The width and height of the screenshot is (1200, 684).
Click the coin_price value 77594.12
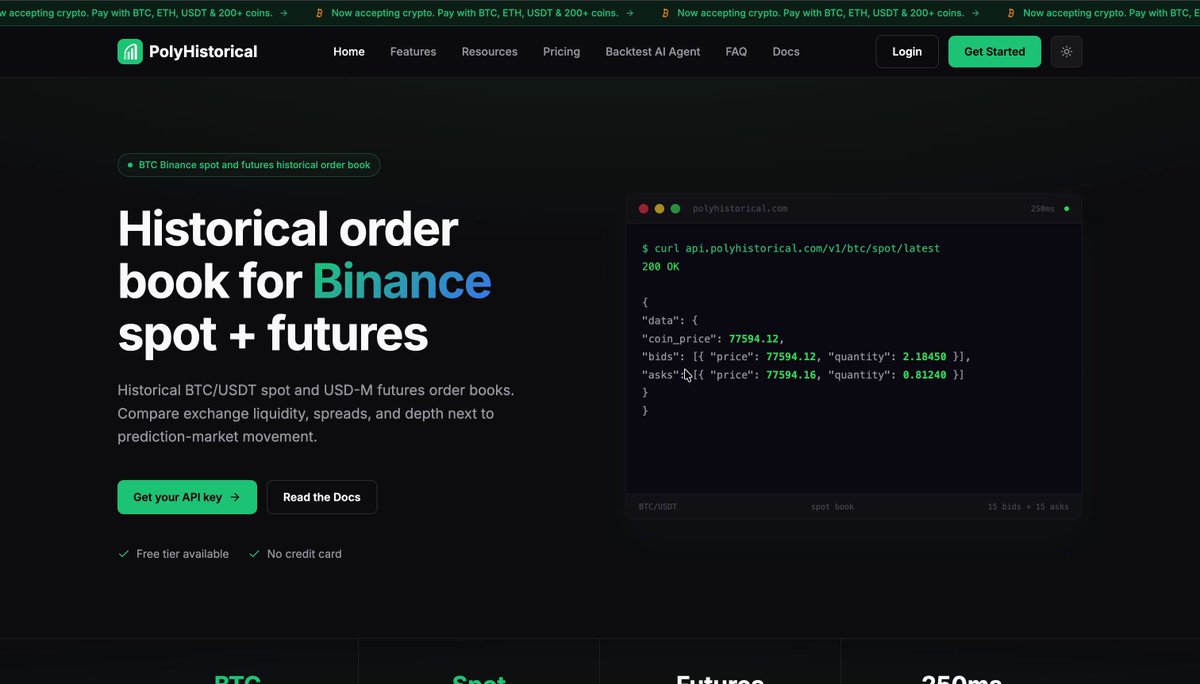pyautogui.click(x=754, y=339)
